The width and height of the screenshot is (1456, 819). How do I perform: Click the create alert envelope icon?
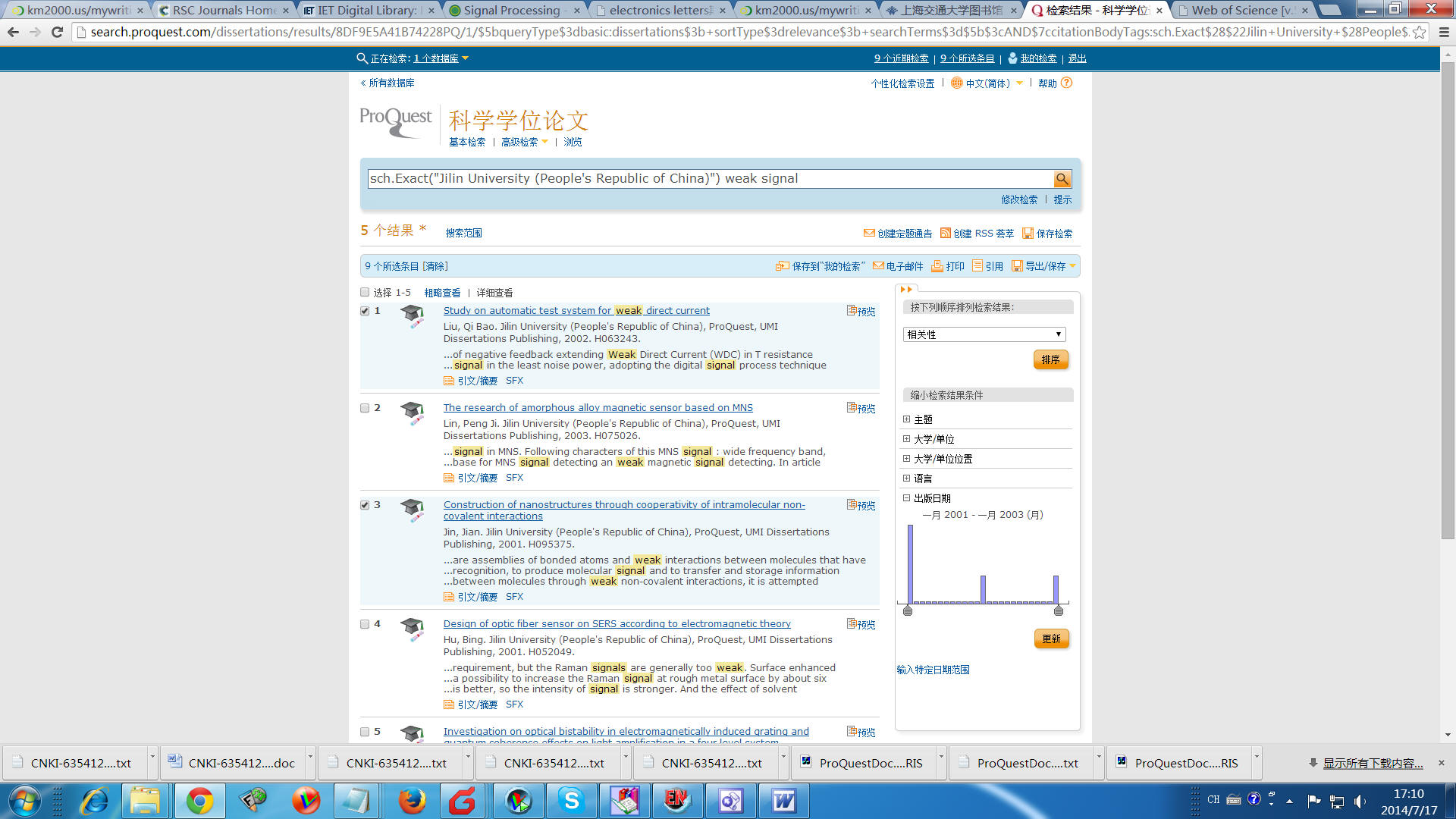tap(869, 233)
